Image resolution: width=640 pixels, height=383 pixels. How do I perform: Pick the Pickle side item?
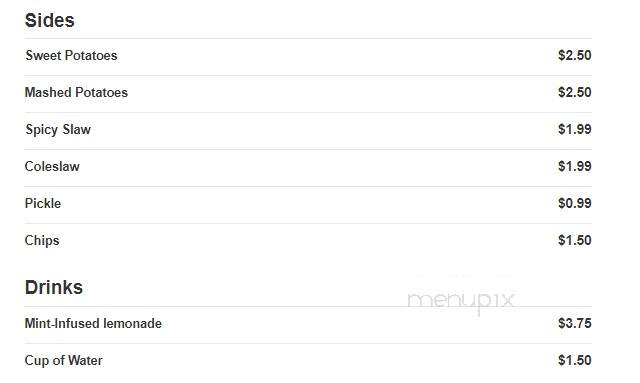pyautogui.click(x=43, y=203)
